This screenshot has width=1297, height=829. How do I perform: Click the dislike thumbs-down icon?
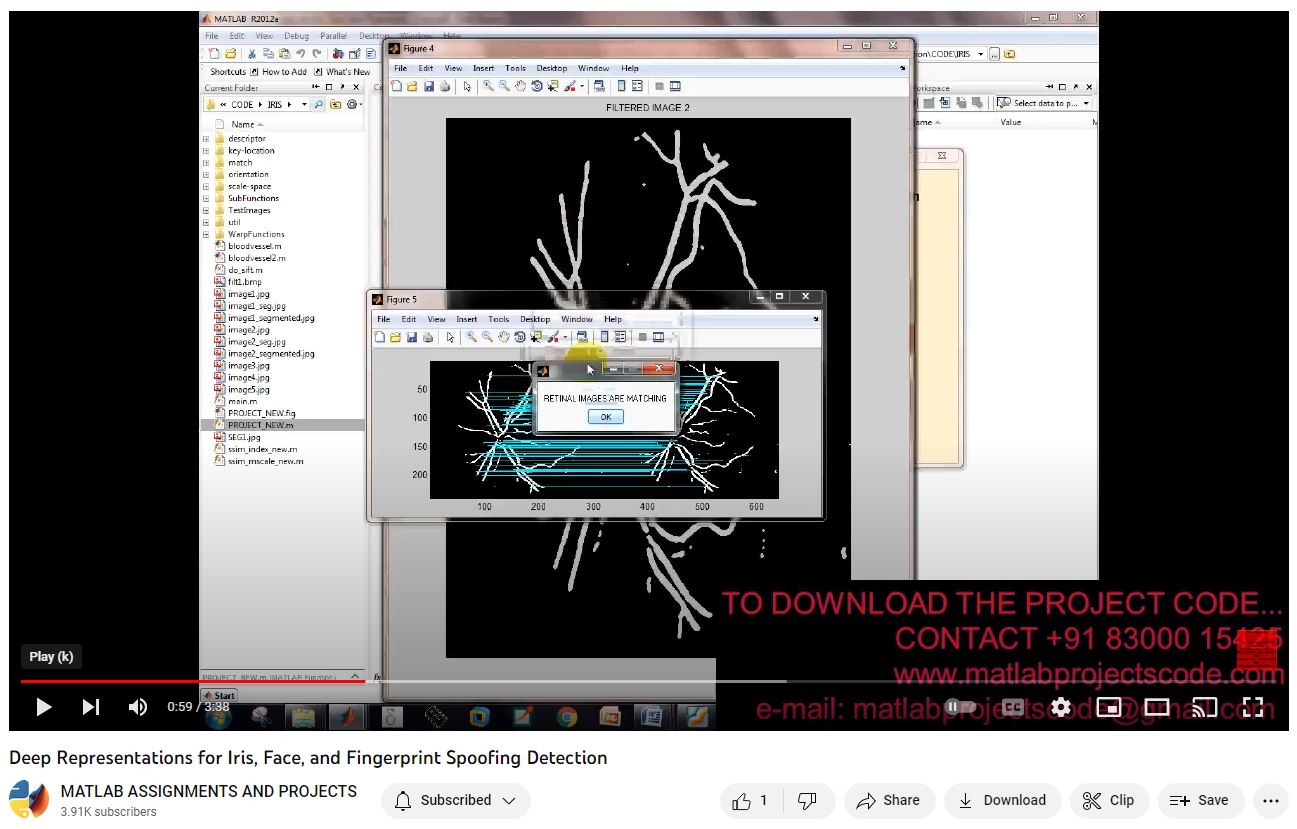click(x=807, y=800)
